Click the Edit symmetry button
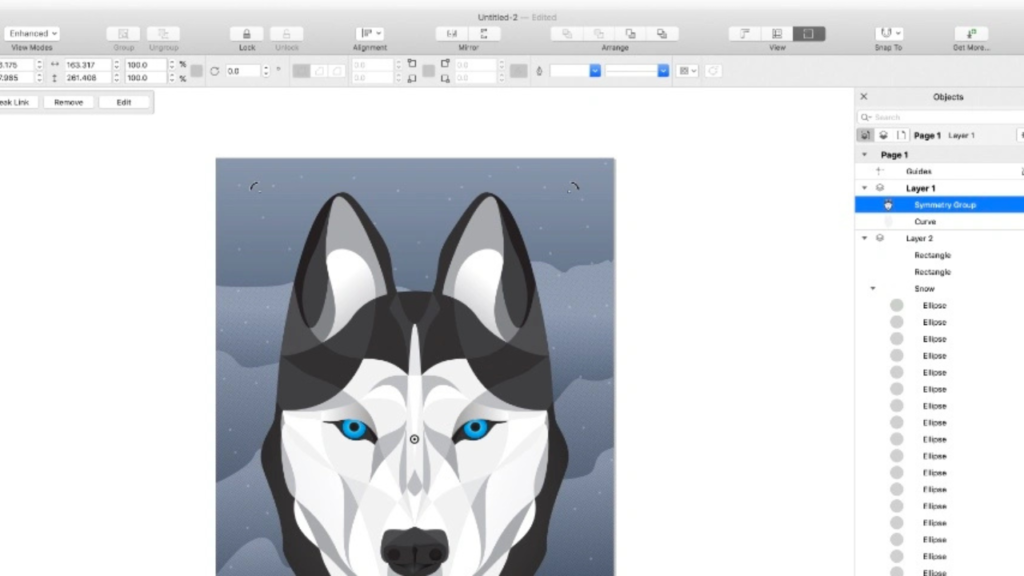Screen dimensions: 1024x576 (124, 102)
